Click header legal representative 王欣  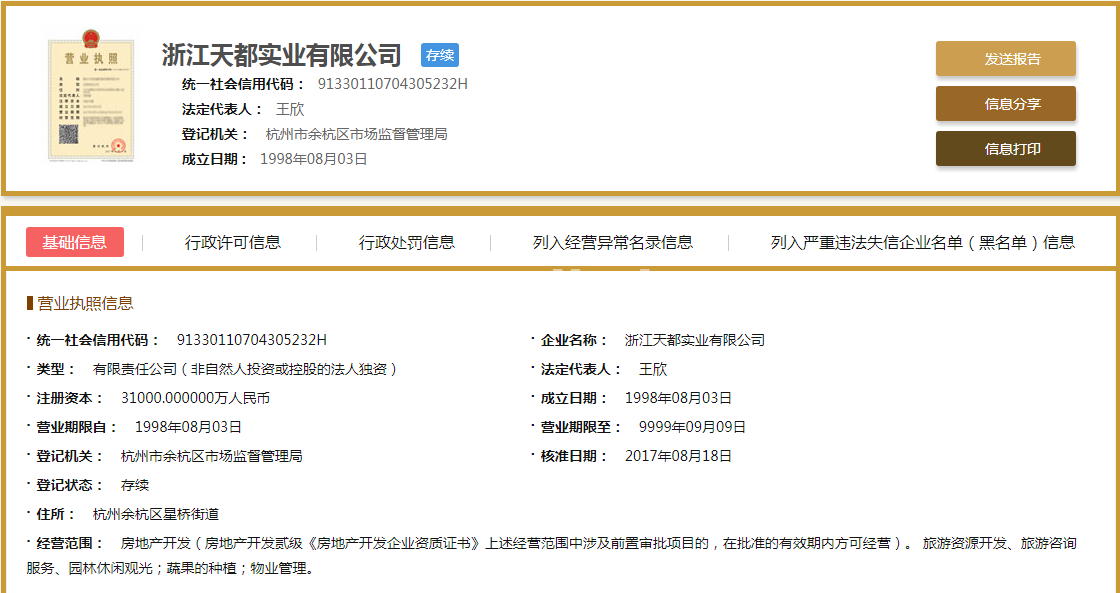coord(290,109)
